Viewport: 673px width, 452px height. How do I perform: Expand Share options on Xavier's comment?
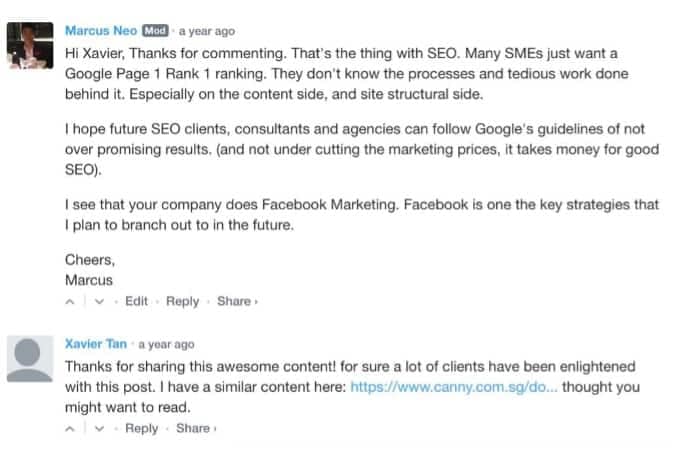click(195, 428)
